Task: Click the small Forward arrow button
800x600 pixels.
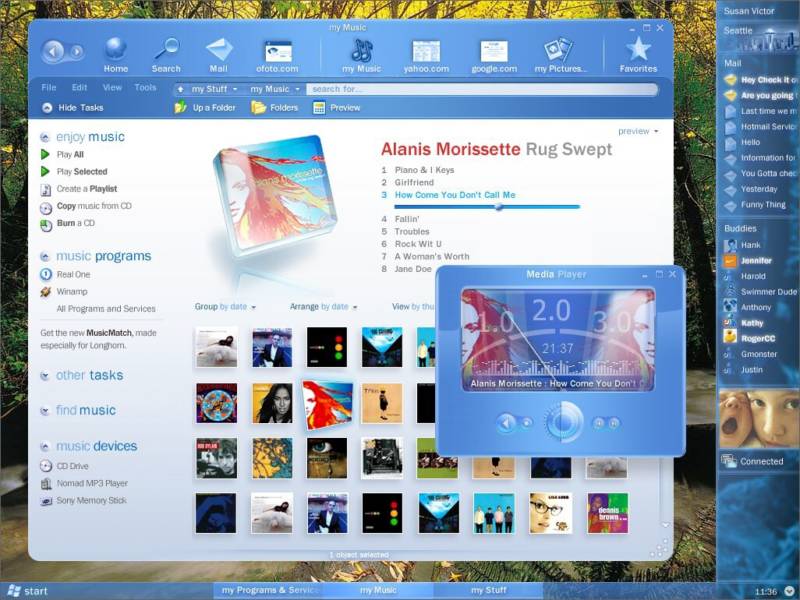Action: (77, 52)
